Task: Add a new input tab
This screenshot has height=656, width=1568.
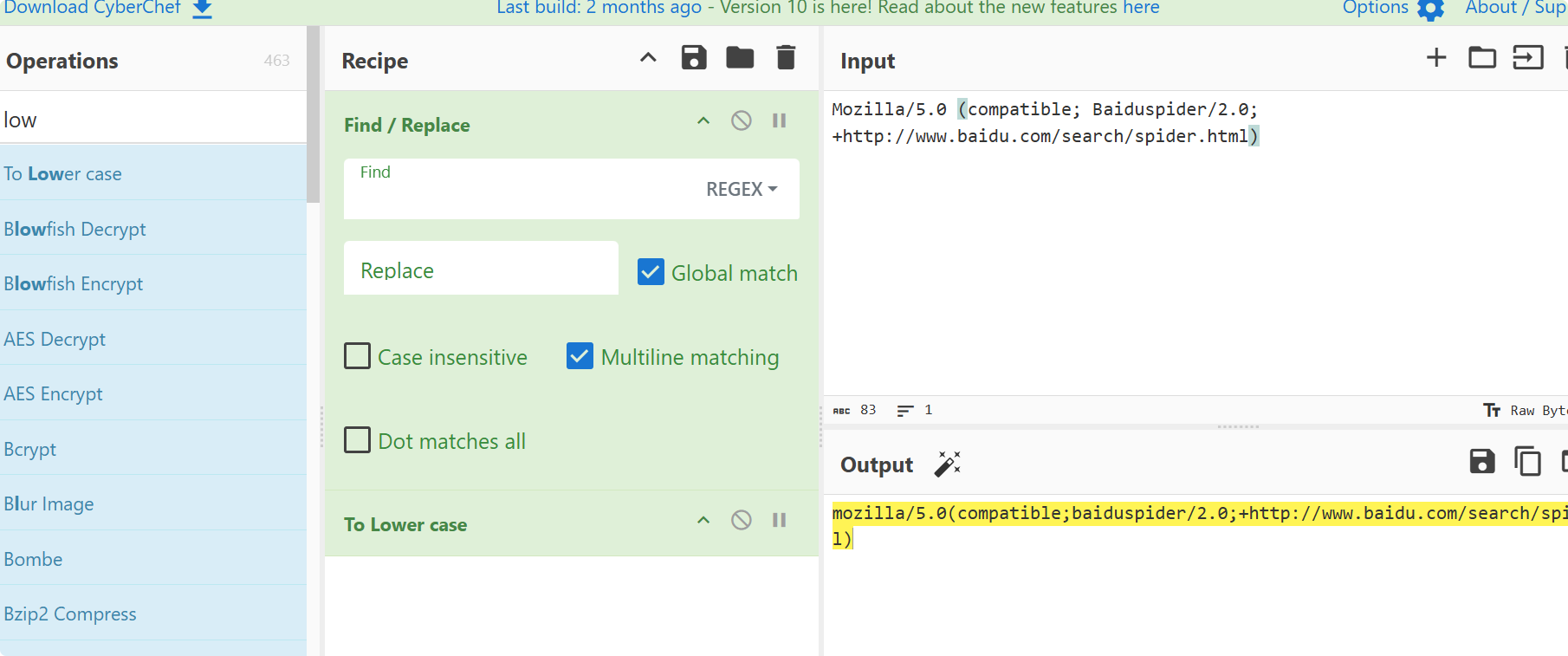Action: tap(1436, 58)
